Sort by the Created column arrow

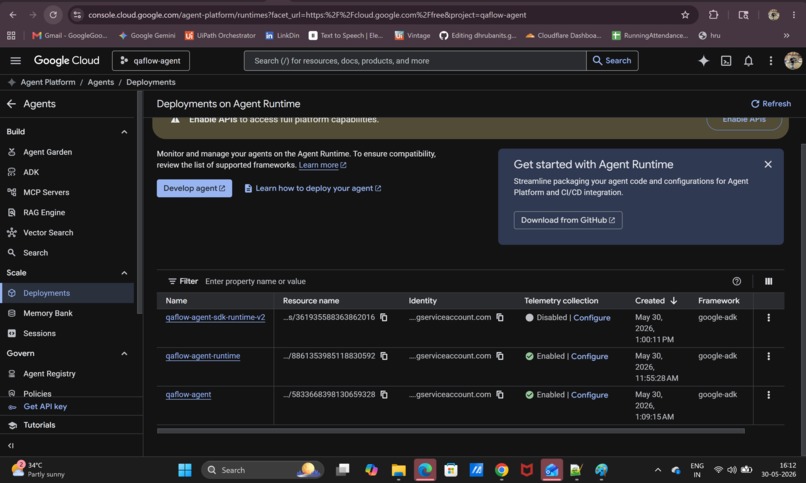click(674, 301)
